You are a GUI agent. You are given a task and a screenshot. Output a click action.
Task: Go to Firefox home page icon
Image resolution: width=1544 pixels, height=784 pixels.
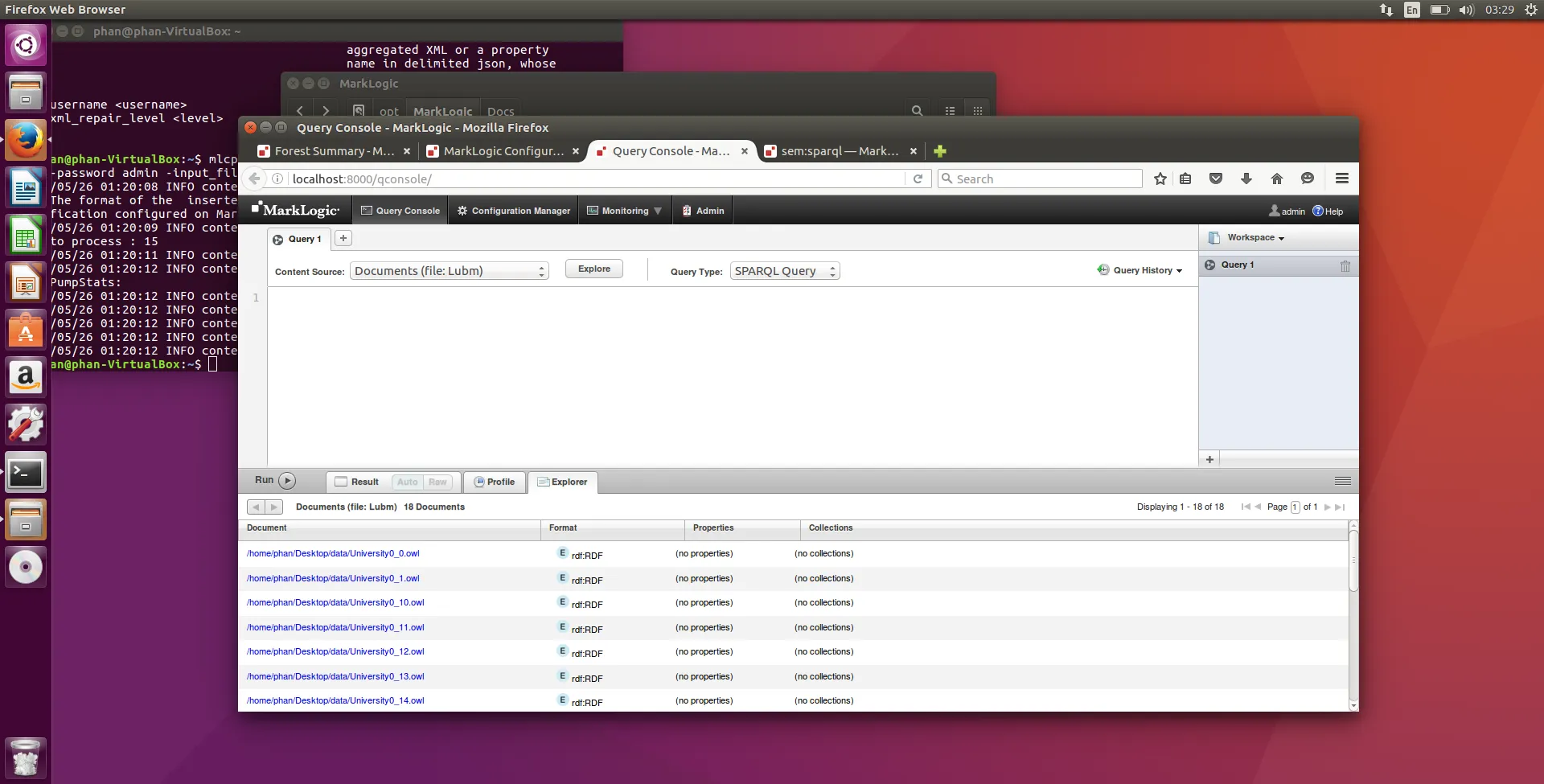[x=1277, y=179]
